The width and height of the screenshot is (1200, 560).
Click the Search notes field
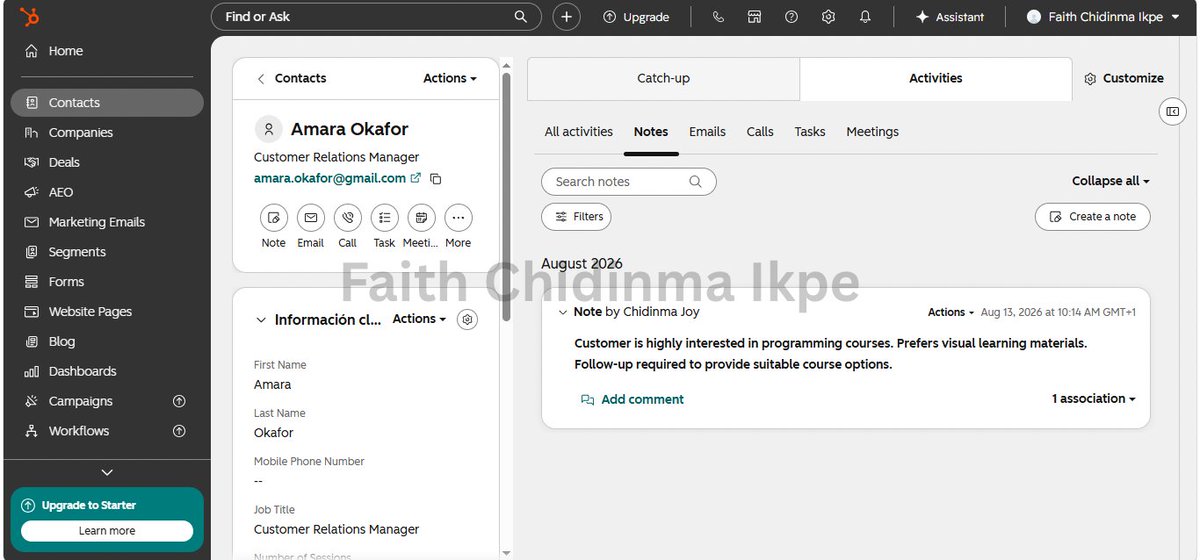pyautogui.click(x=629, y=182)
